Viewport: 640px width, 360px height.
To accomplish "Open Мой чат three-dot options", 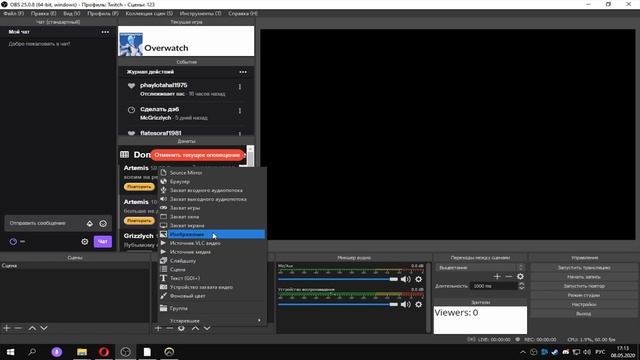I will point(105,32).
